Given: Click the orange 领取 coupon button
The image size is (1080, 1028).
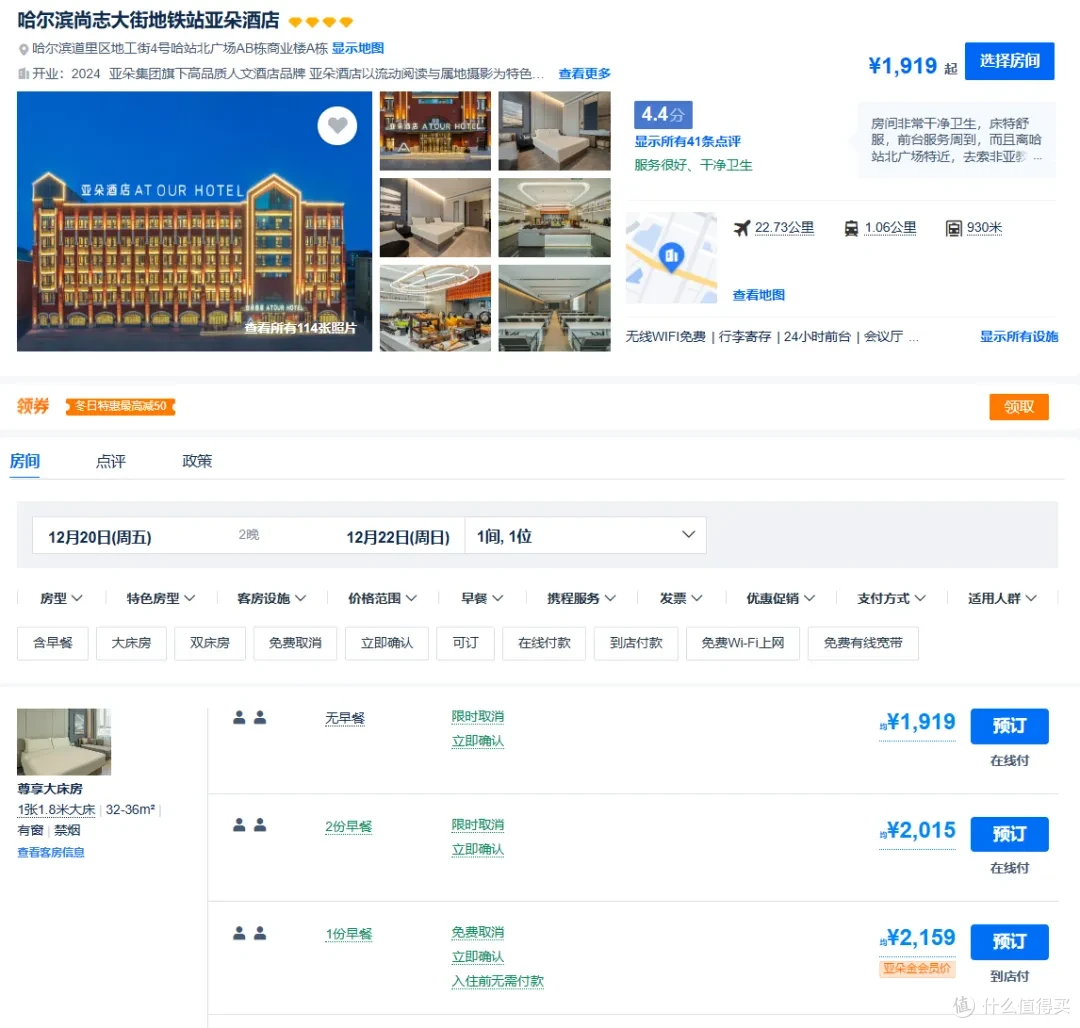Looking at the screenshot, I should 1019,407.
